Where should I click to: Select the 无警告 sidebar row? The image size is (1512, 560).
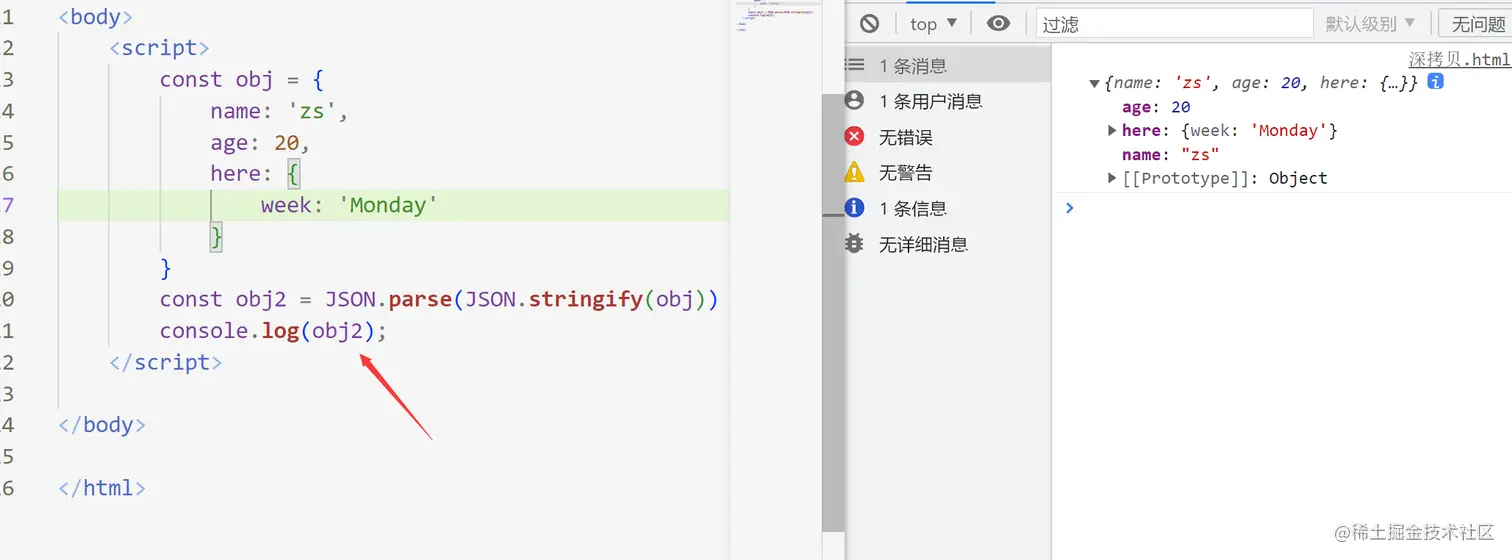point(948,173)
